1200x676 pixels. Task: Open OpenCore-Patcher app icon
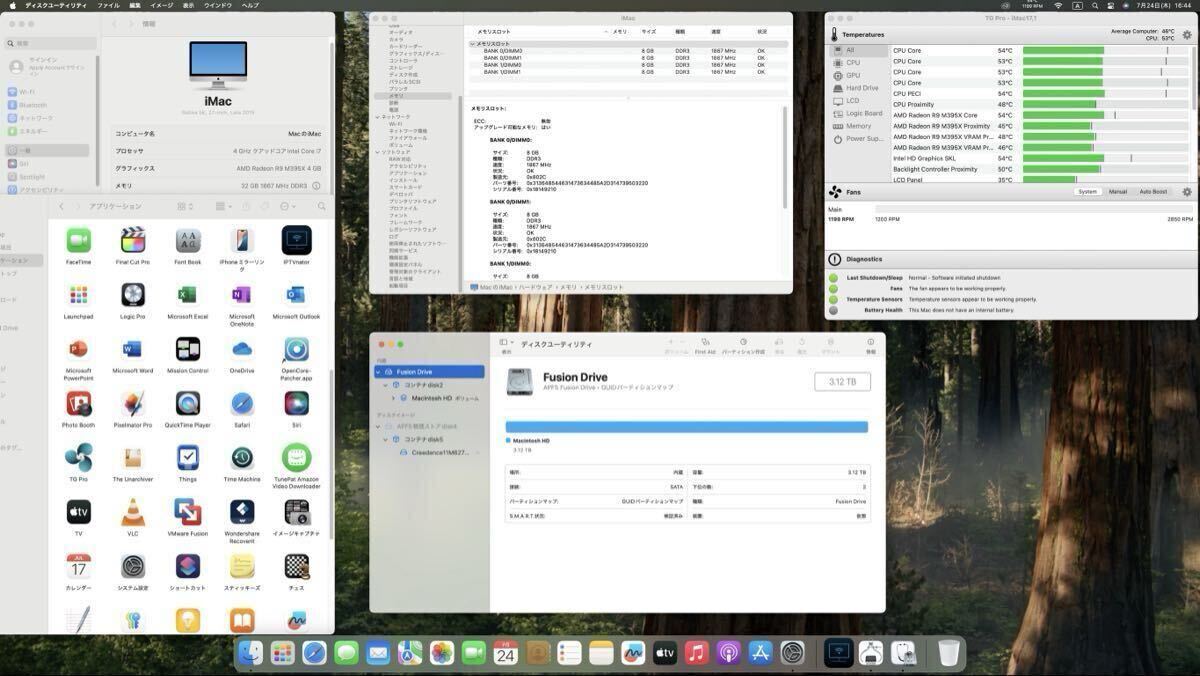coord(296,349)
